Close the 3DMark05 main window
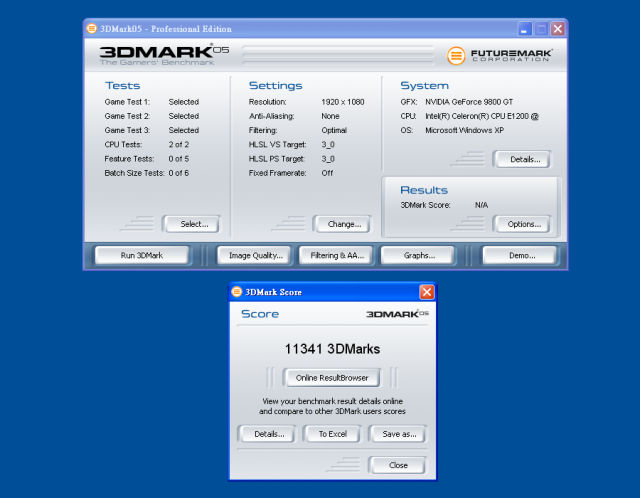640x498 pixels. 558,29
